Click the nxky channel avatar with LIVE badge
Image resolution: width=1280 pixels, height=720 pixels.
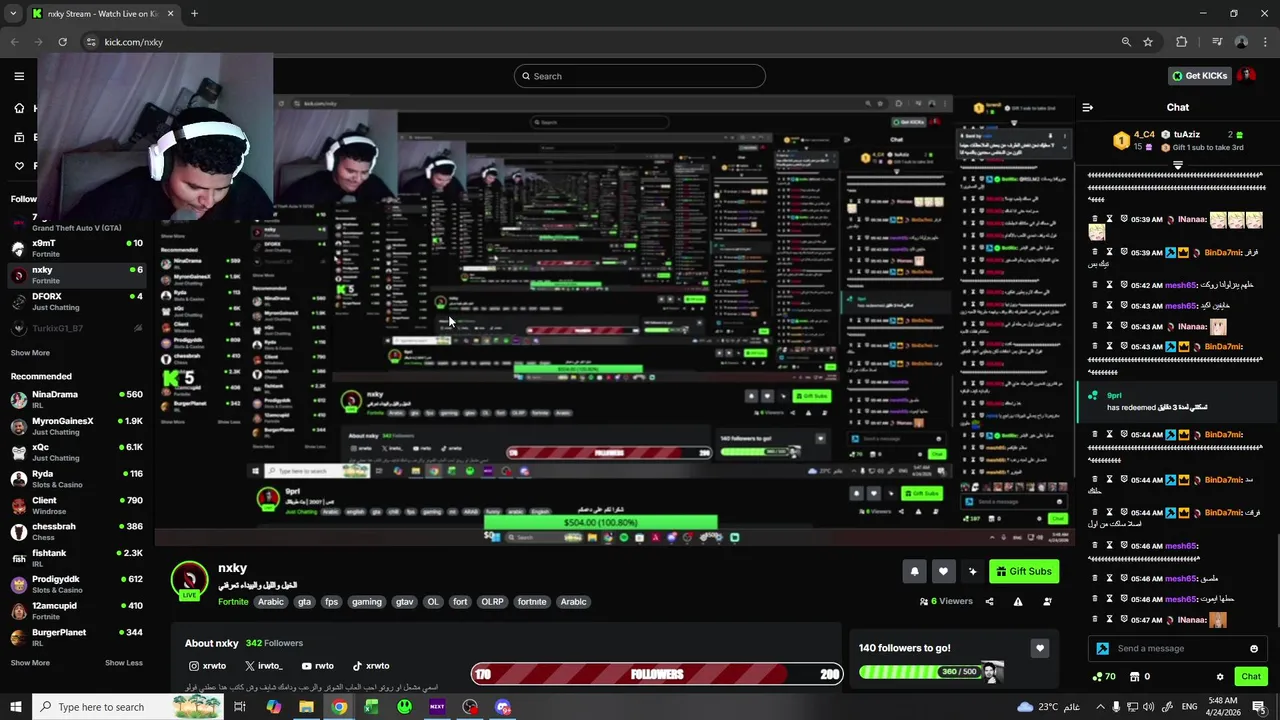tap(189, 581)
